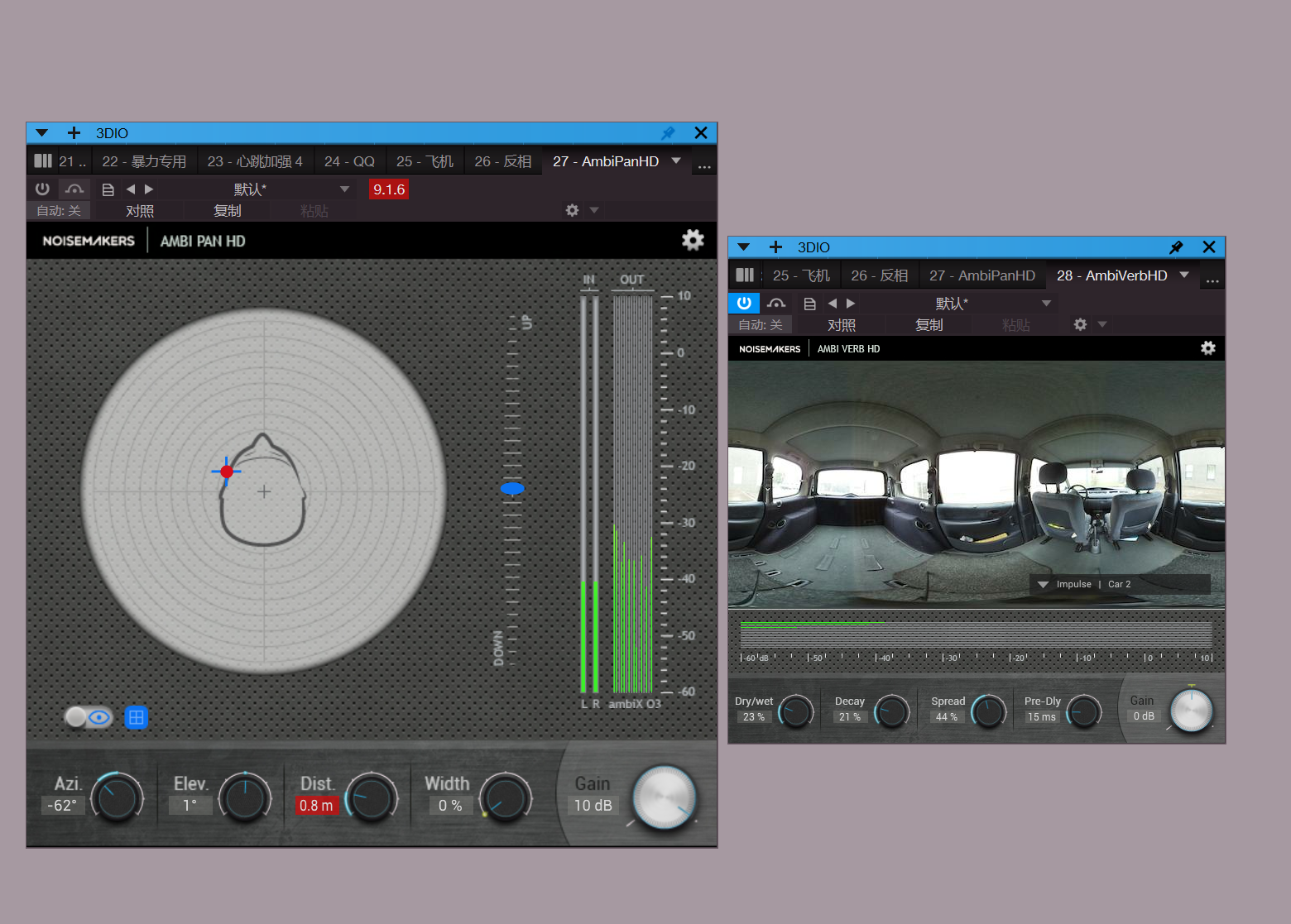
Task: Click the Dist. value field 0.8 m
Action: tap(316, 805)
